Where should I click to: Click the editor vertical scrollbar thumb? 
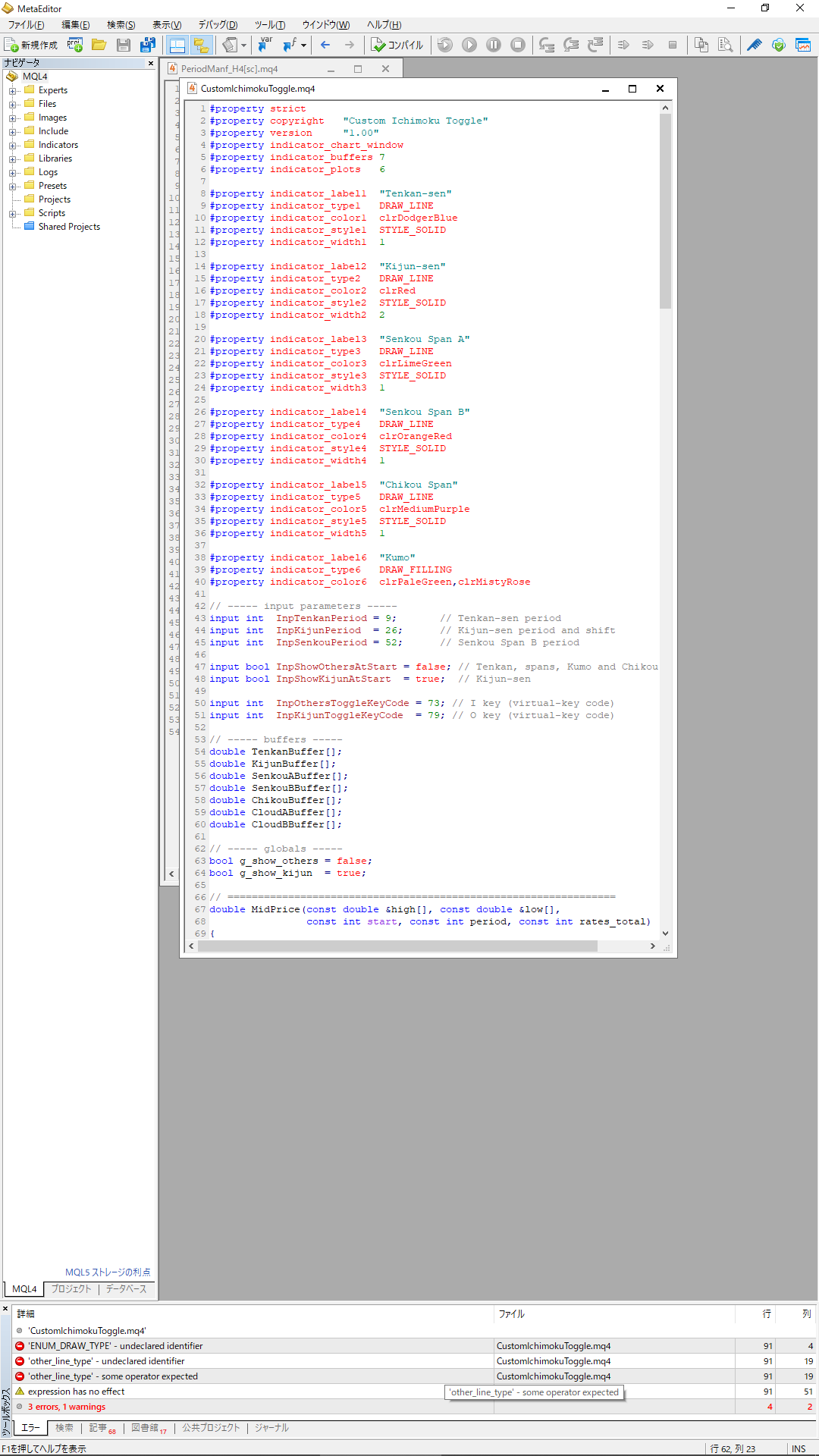click(x=665, y=211)
